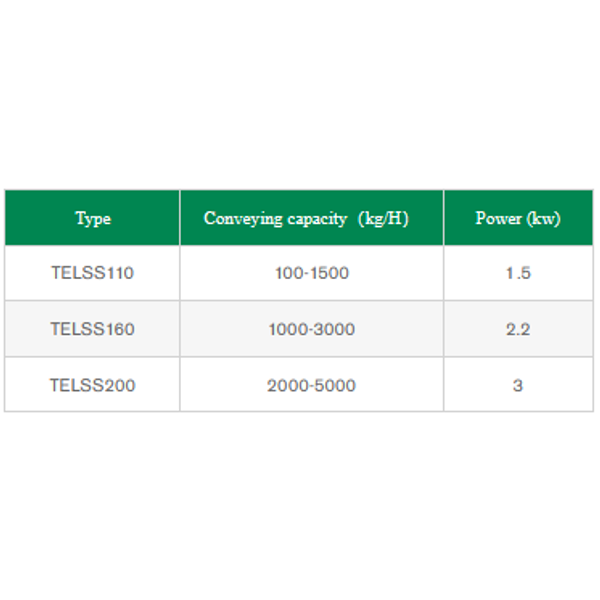This screenshot has width=600, height=600.
Task: Click the Type column header
Action: pyautogui.click(x=92, y=218)
